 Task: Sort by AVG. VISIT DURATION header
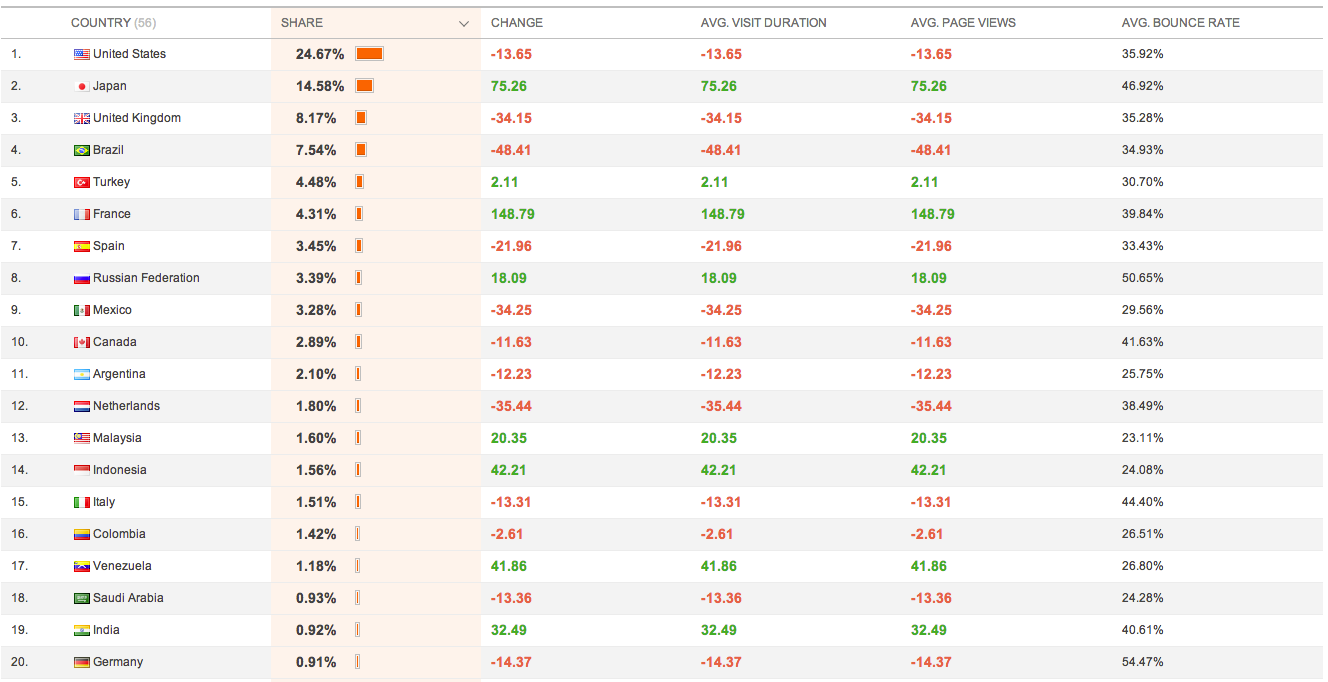tap(764, 22)
